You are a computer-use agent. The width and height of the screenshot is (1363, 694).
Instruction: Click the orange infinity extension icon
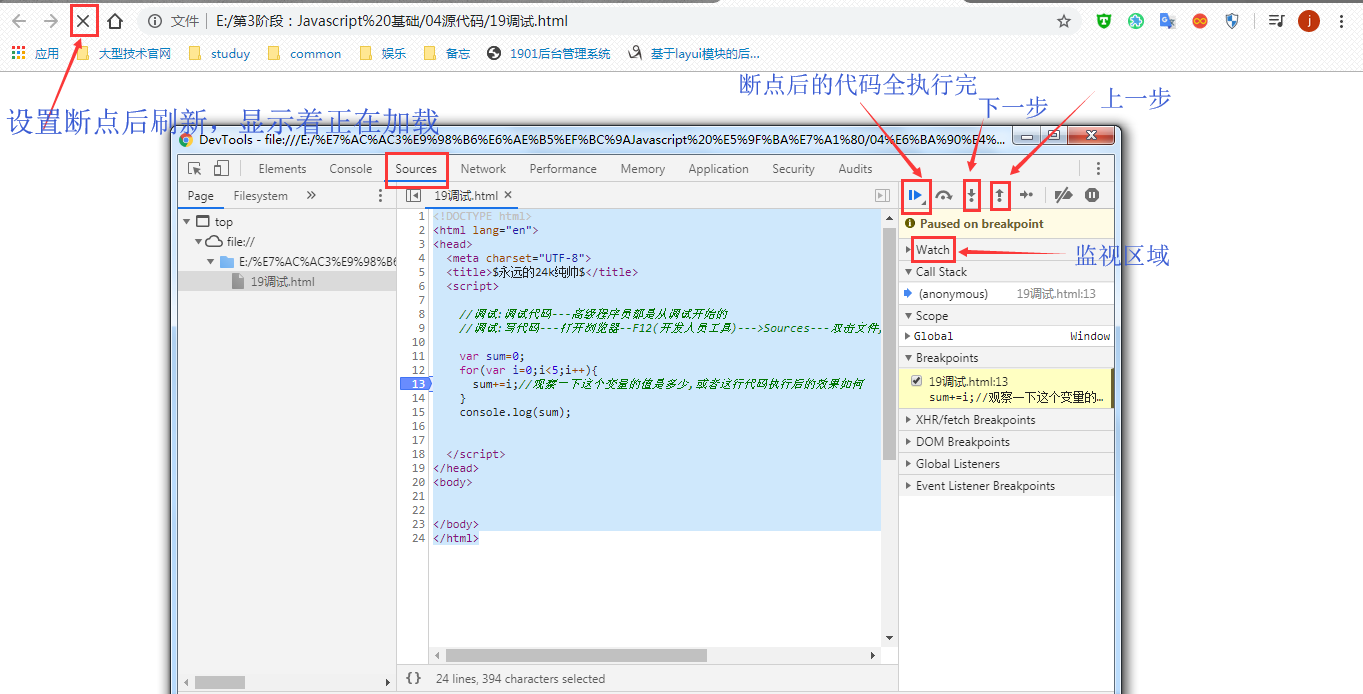(x=1199, y=21)
